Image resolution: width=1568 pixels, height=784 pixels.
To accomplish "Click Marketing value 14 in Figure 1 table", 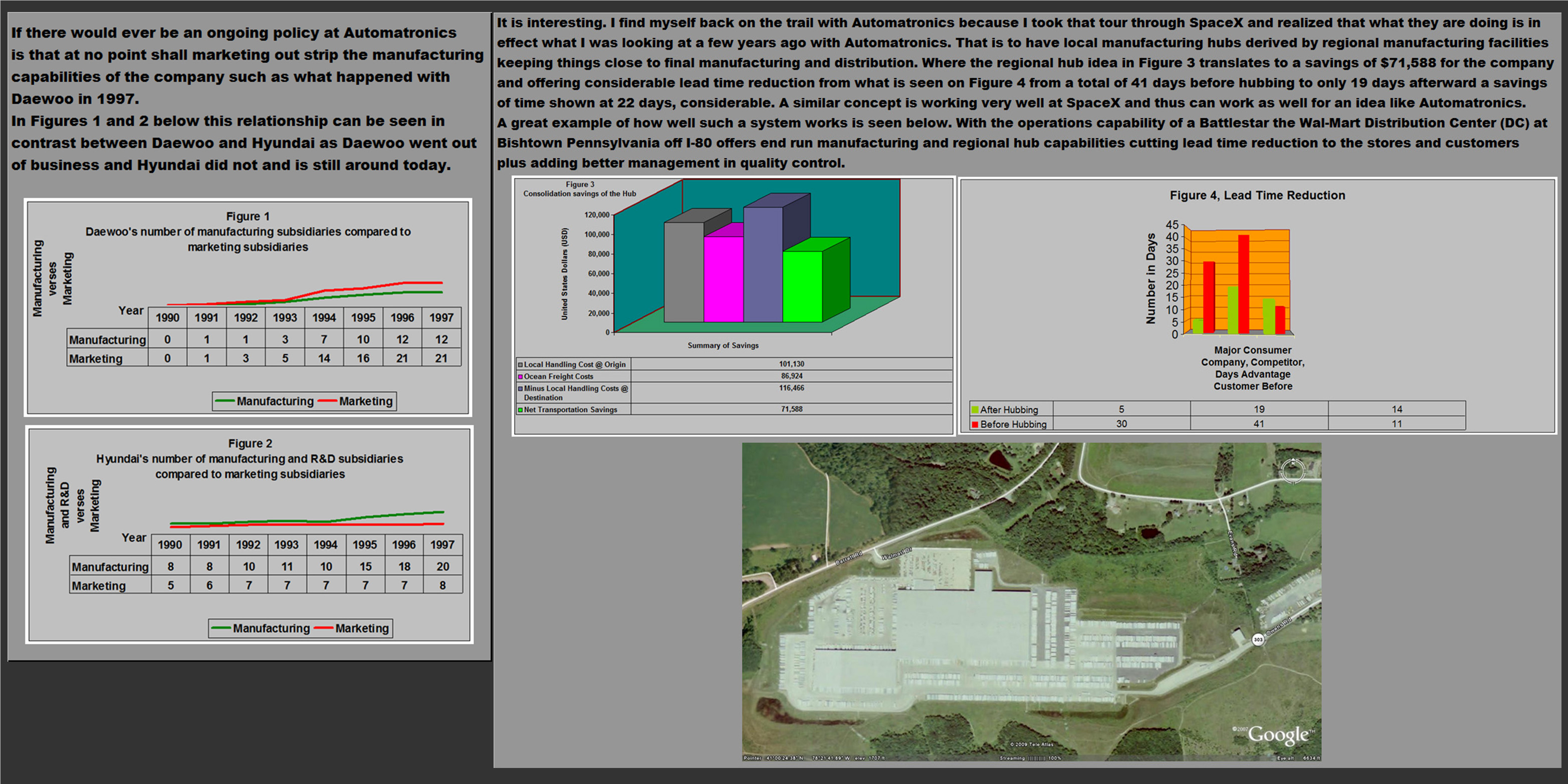I will click(324, 358).
